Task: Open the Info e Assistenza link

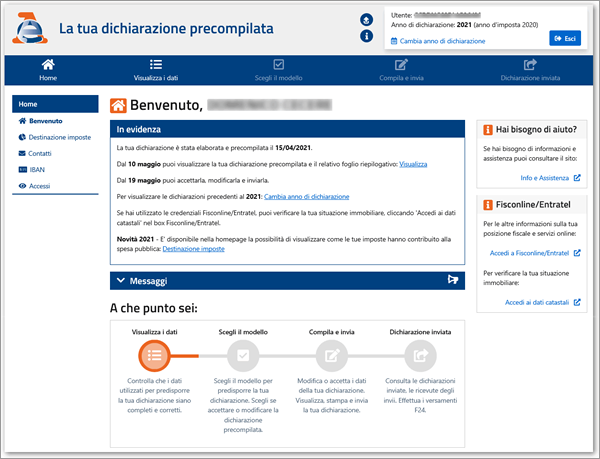Action: (x=545, y=178)
